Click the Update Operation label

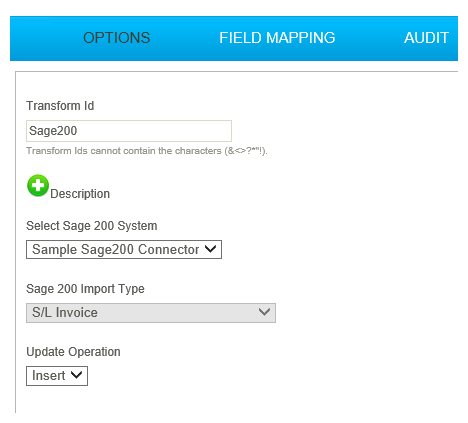click(x=73, y=352)
